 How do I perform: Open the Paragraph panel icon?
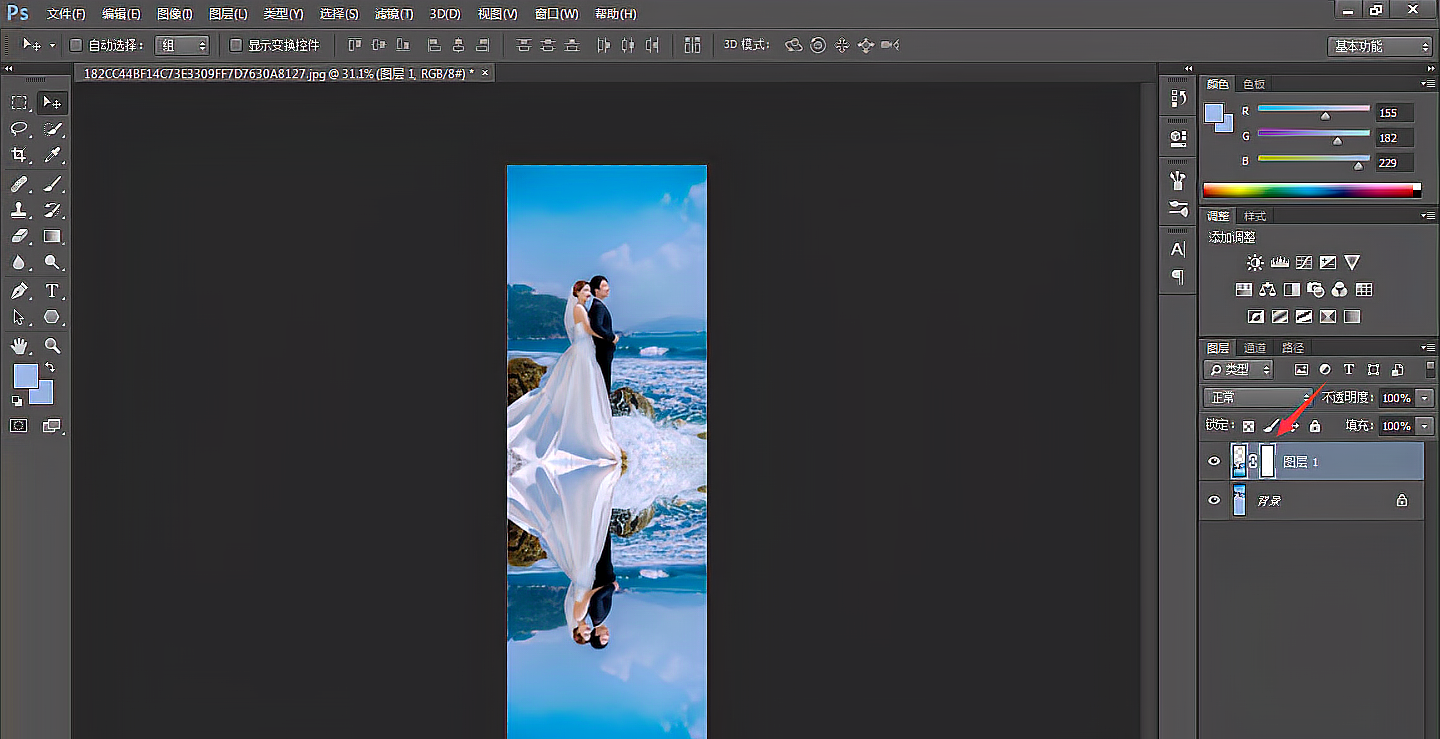point(1178,277)
